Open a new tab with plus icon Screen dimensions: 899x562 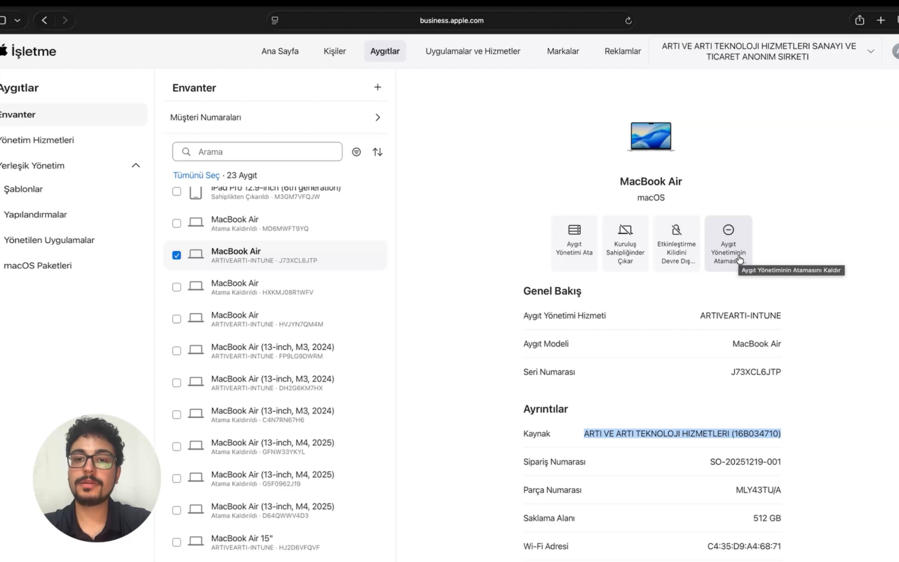point(881,20)
